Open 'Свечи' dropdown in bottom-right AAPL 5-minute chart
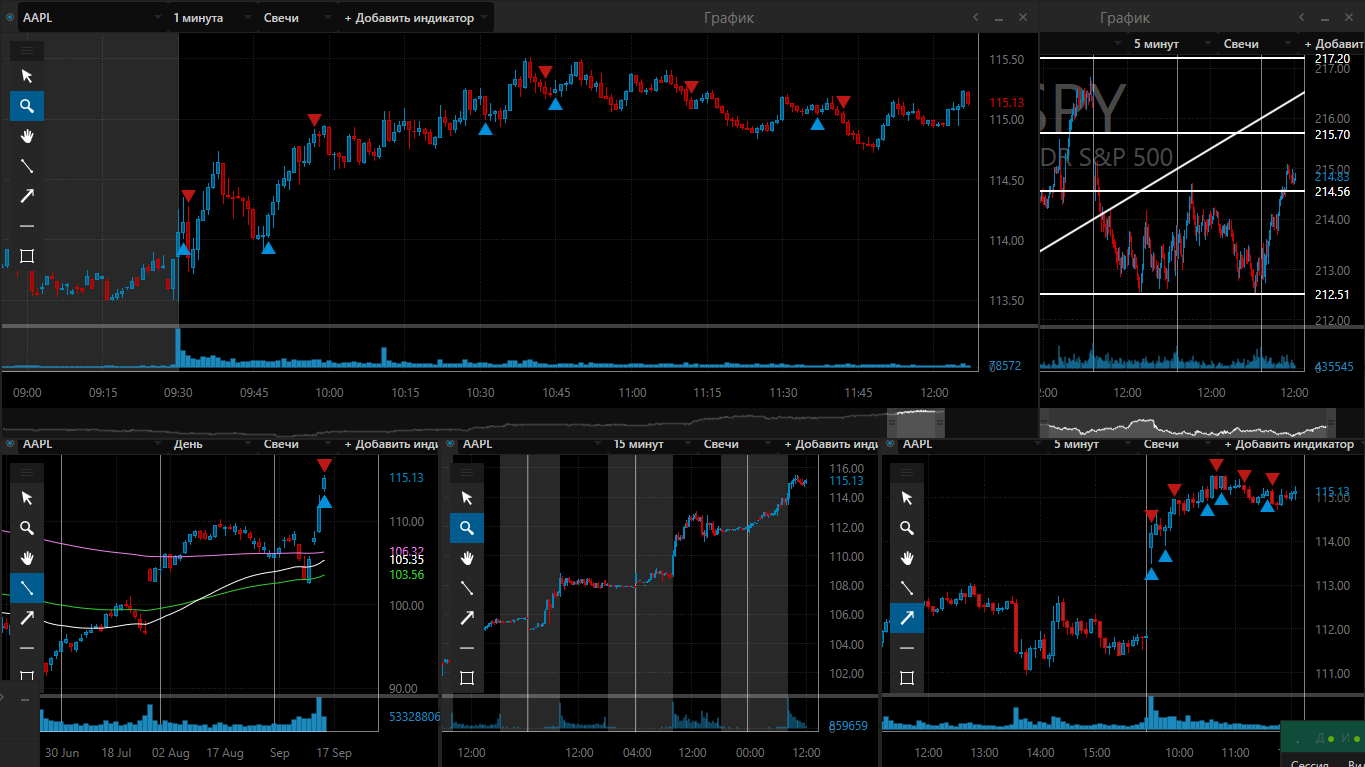This screenshot has width=1365, height=767. [x=1178, y=444]
